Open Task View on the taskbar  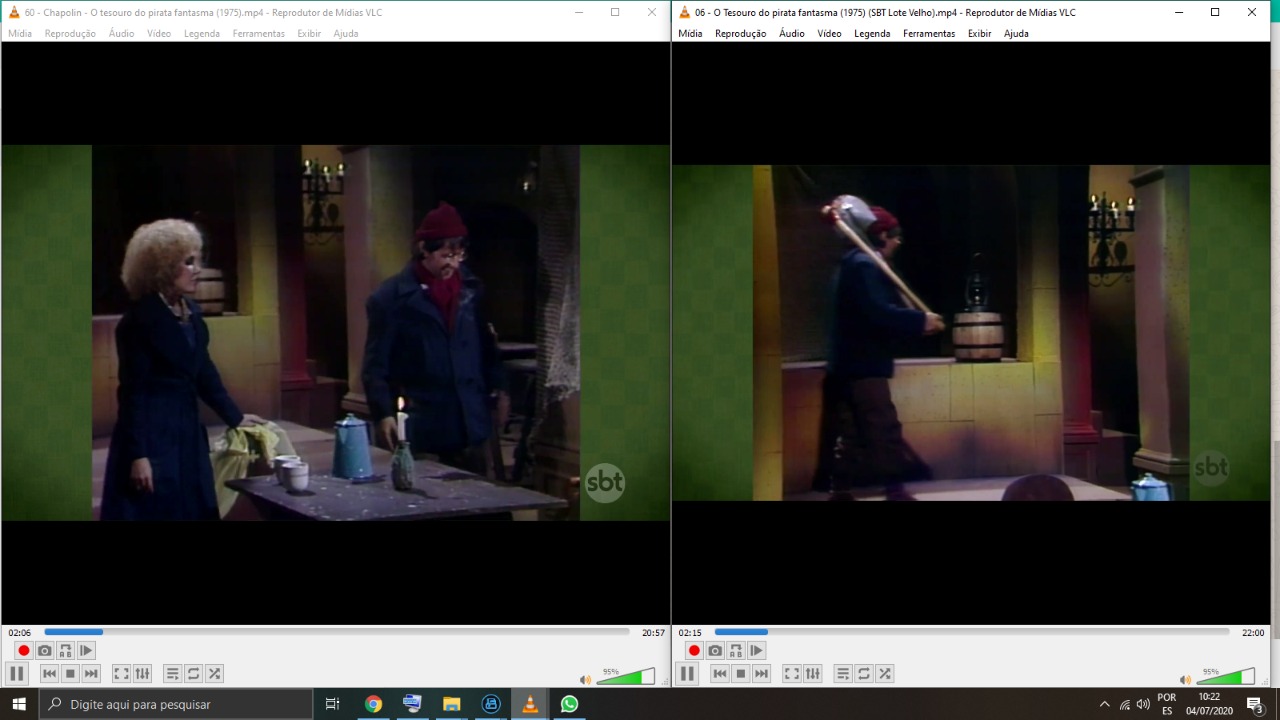click(333, 704)
